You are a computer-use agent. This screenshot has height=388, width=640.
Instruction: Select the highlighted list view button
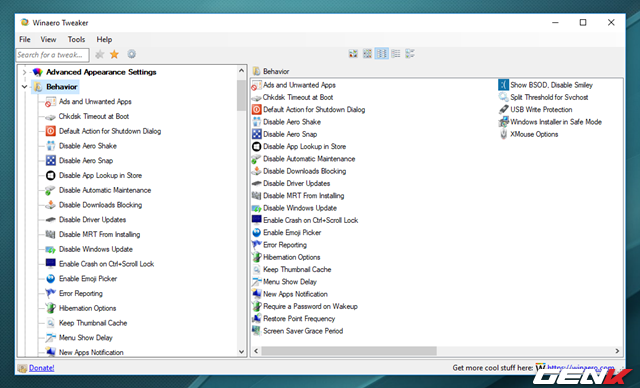coord(382,53)
